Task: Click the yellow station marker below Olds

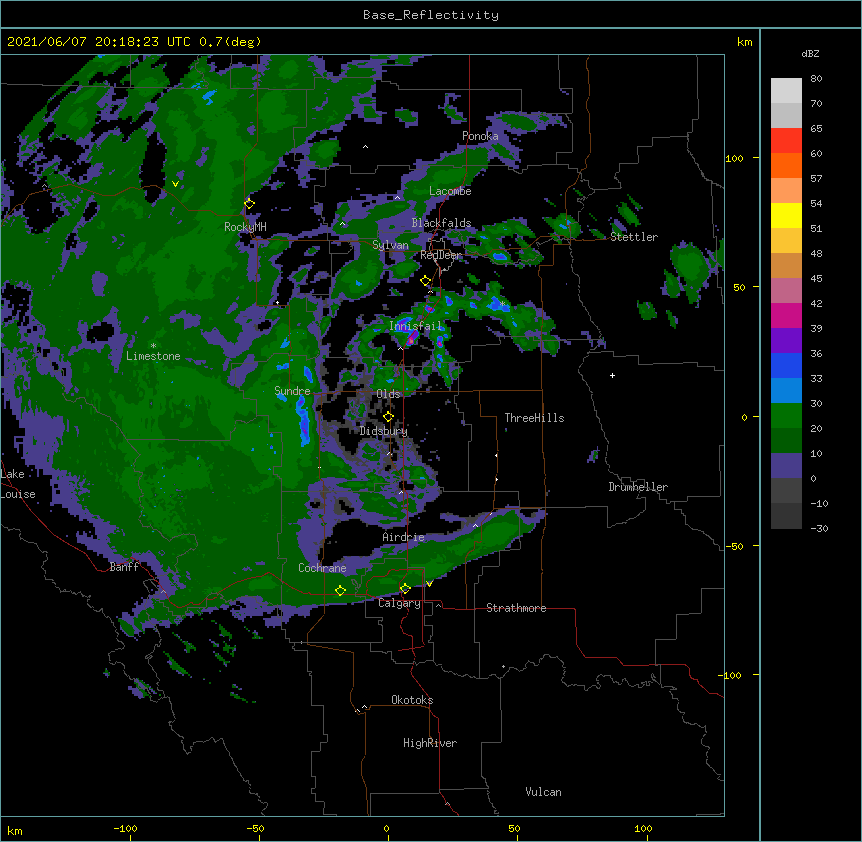Action: pos(389,417)
